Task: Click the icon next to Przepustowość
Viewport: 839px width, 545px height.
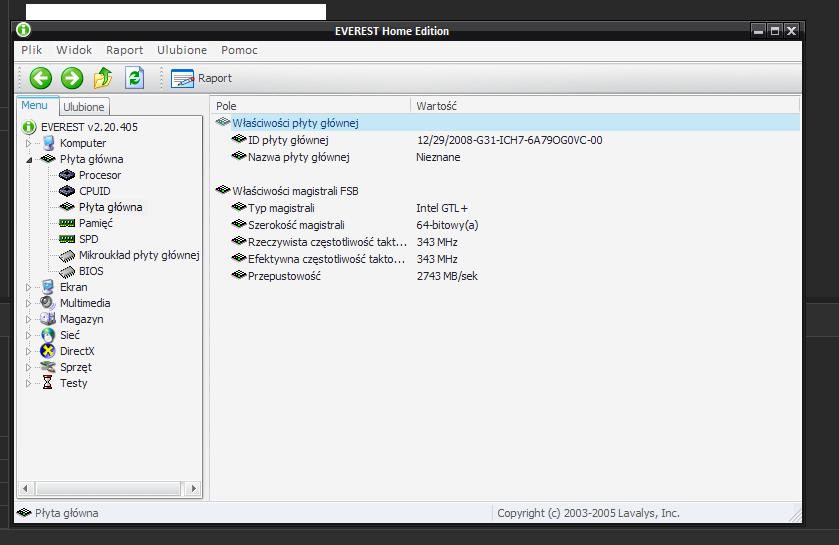Action: pyautogui.click(x=239, y=274)
